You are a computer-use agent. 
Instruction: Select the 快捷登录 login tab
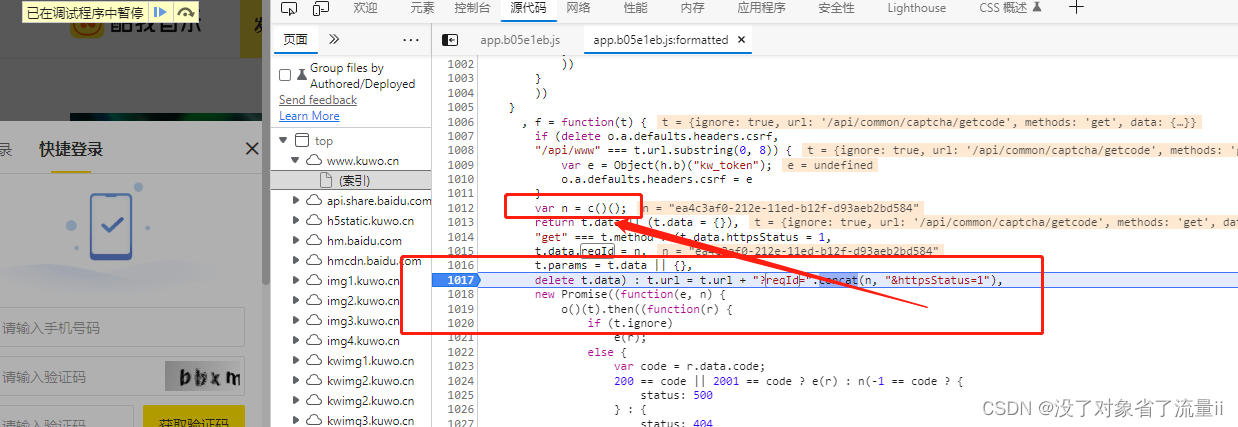coord(71,150)
